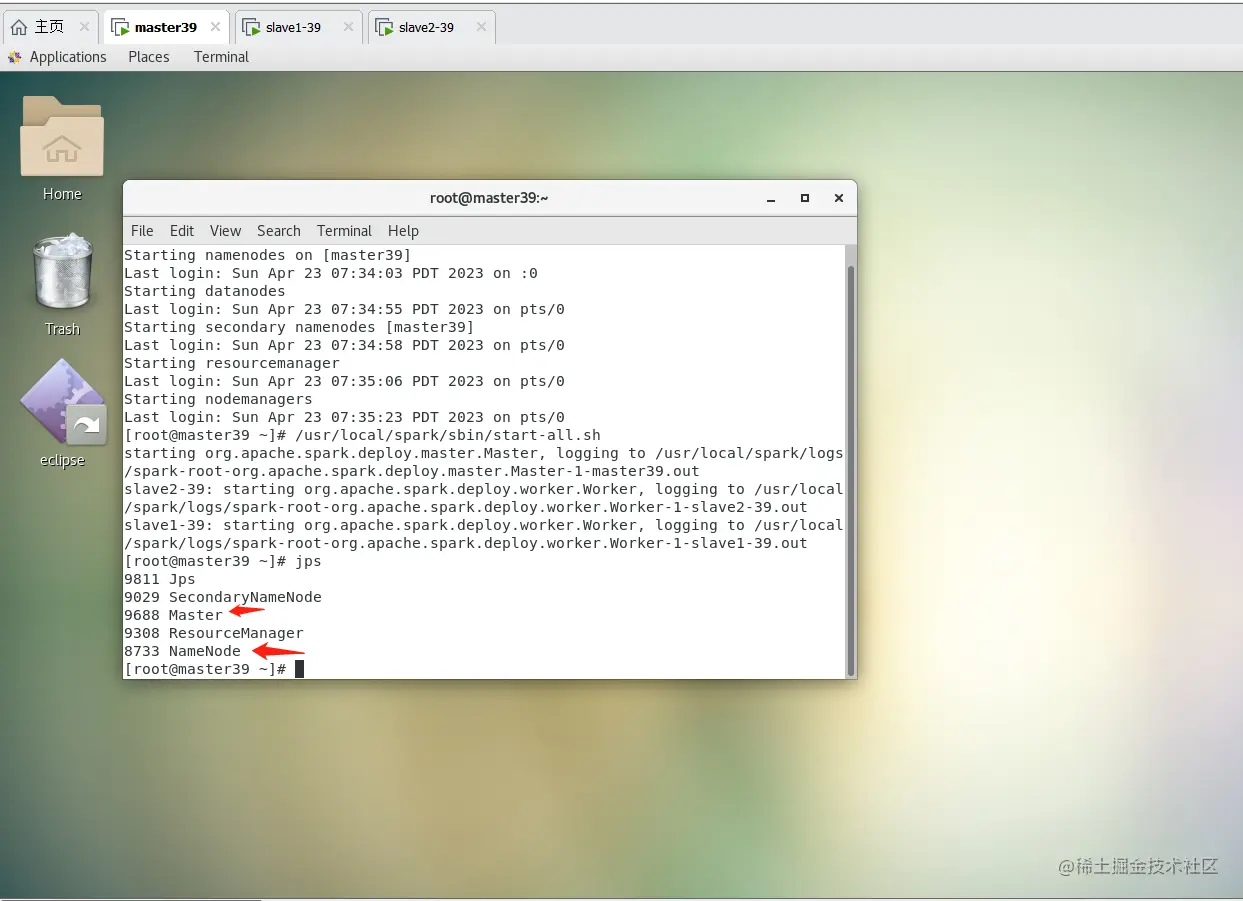Click the '9688 Master' output line

click(x=173, y=615)
